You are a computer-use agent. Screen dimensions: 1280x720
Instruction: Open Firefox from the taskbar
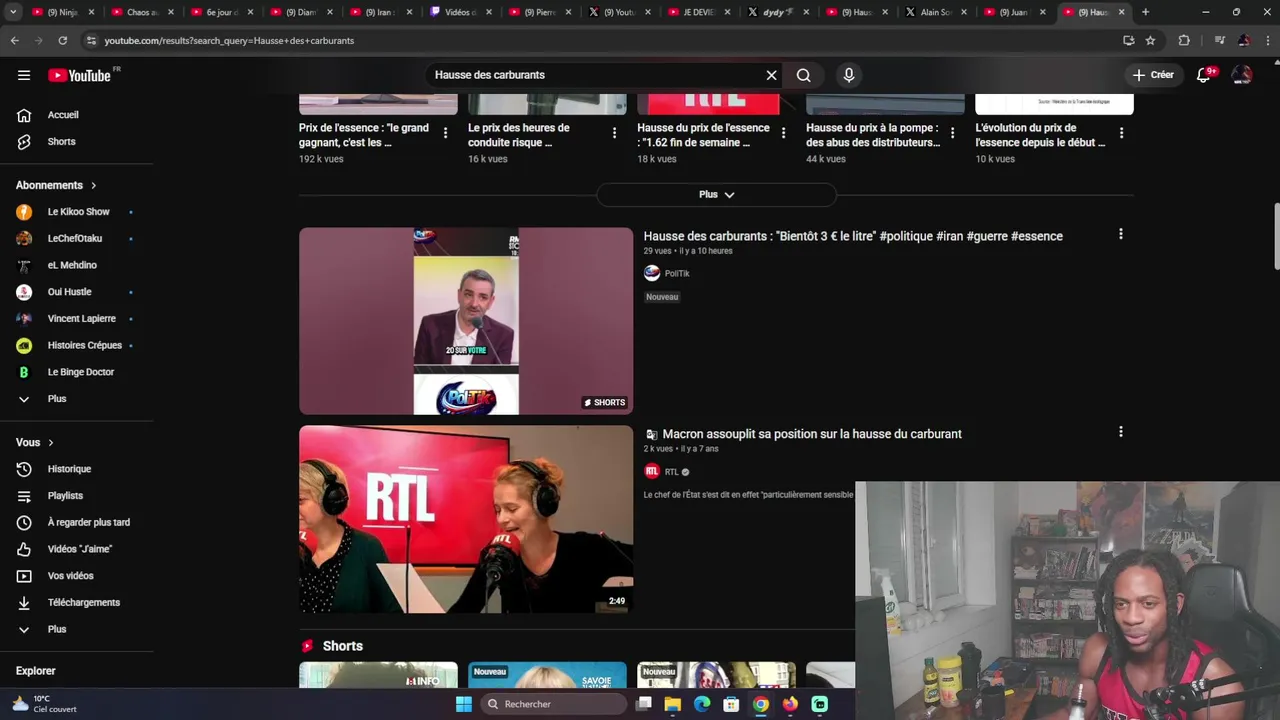click(x=790, y=704)
